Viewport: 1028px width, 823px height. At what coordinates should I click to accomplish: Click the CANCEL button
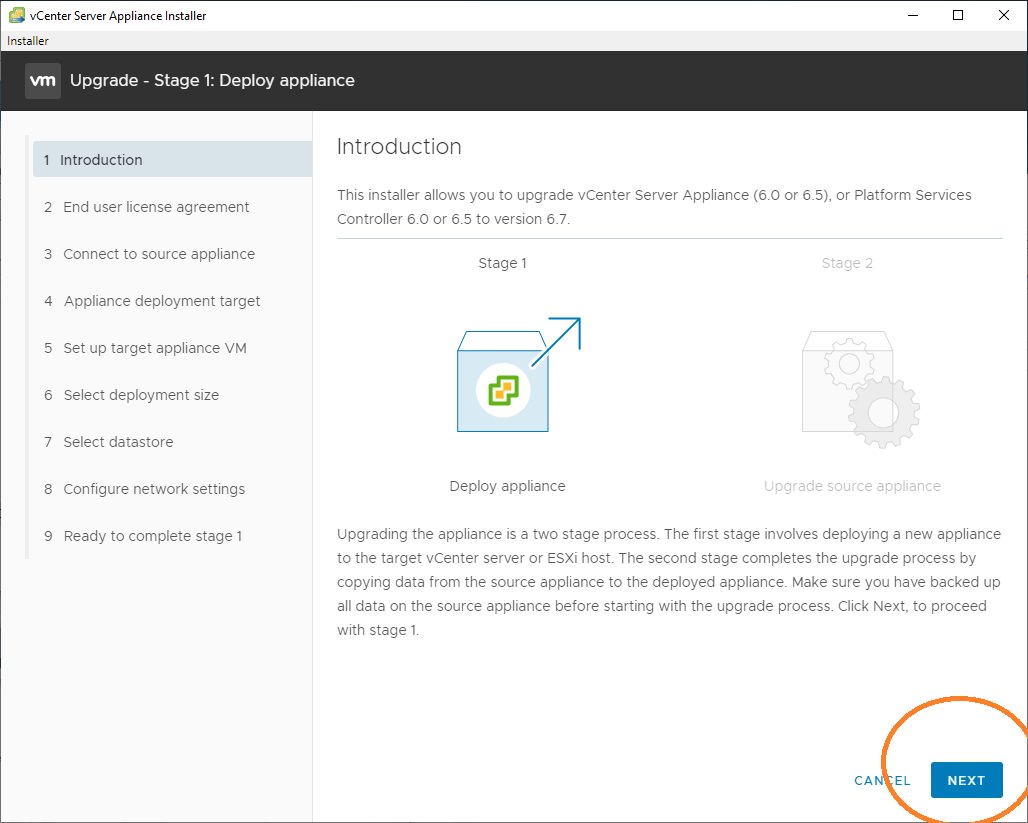882,780
